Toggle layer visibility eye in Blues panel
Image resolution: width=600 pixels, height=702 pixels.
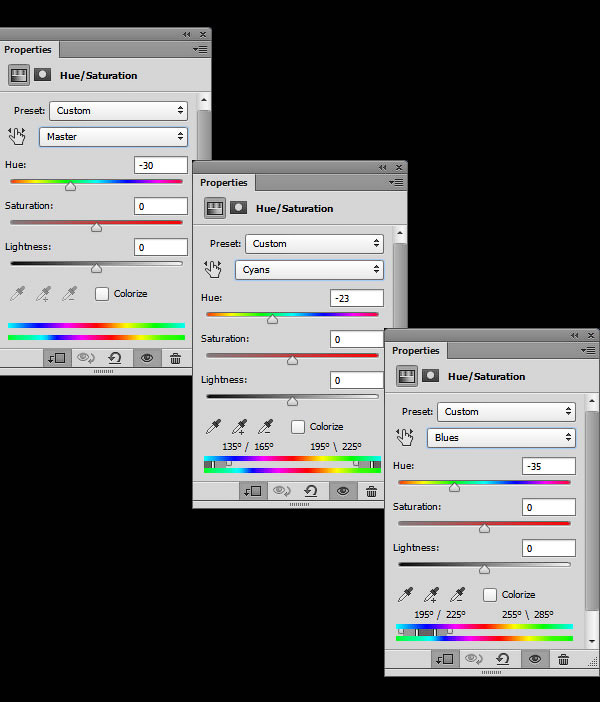tap(535, 659)
